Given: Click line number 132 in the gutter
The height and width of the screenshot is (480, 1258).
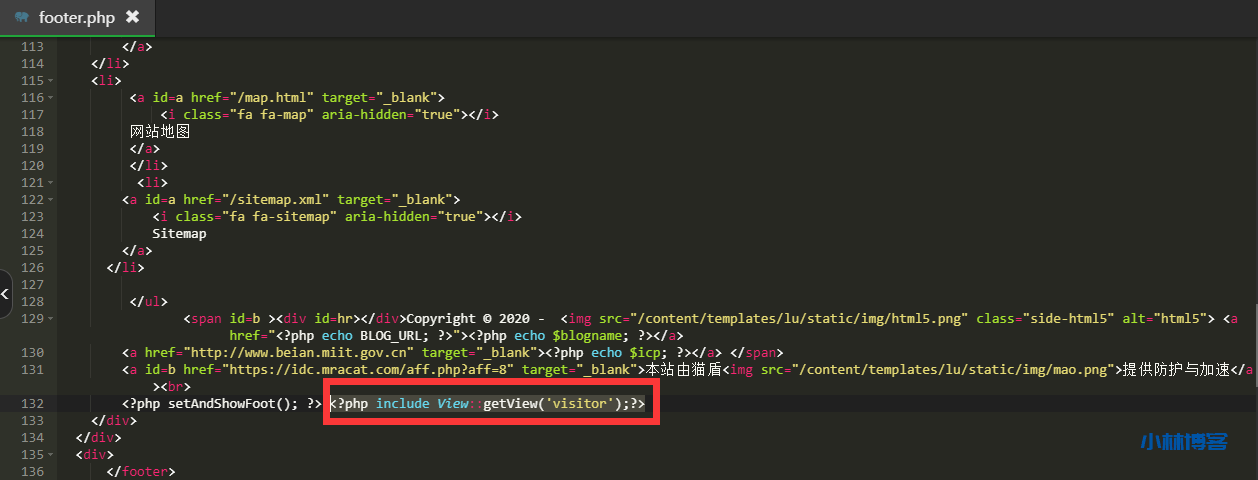Looking at the screenshot, I should coord(32,404).
